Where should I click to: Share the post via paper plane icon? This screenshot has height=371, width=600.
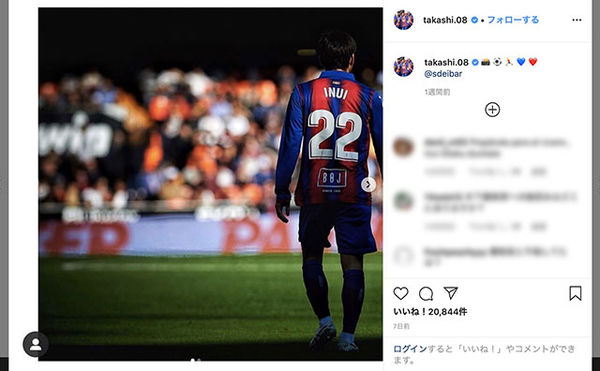click(x=451, y=293)
